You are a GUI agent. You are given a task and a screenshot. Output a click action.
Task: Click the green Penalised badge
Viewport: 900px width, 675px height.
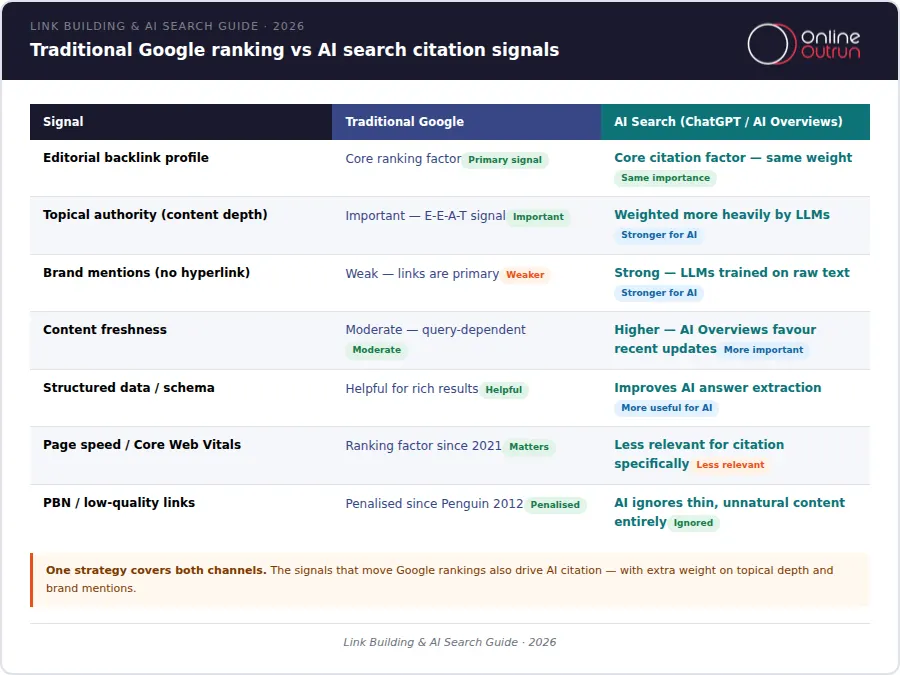point(555,505)
